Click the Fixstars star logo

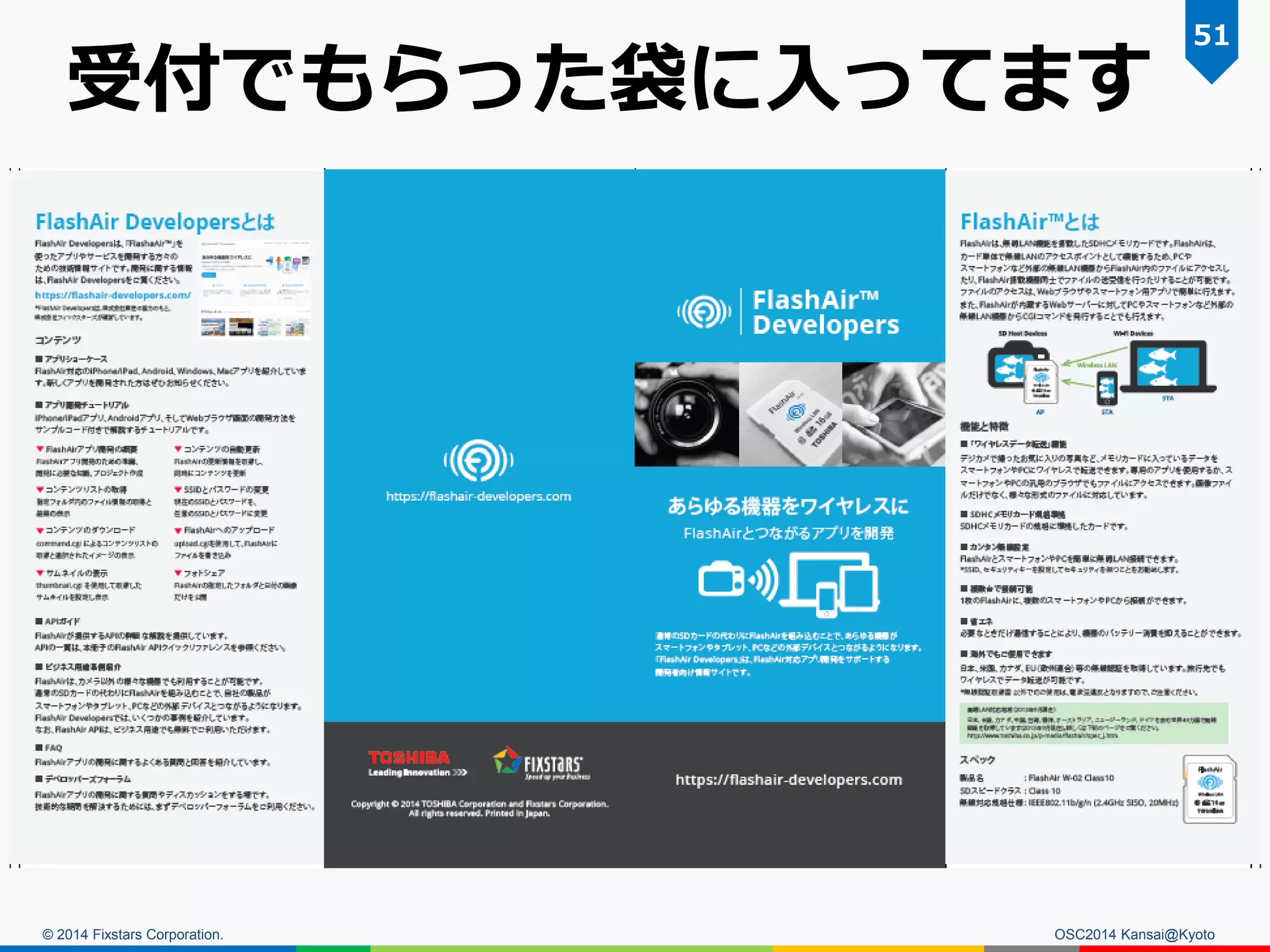541,763
